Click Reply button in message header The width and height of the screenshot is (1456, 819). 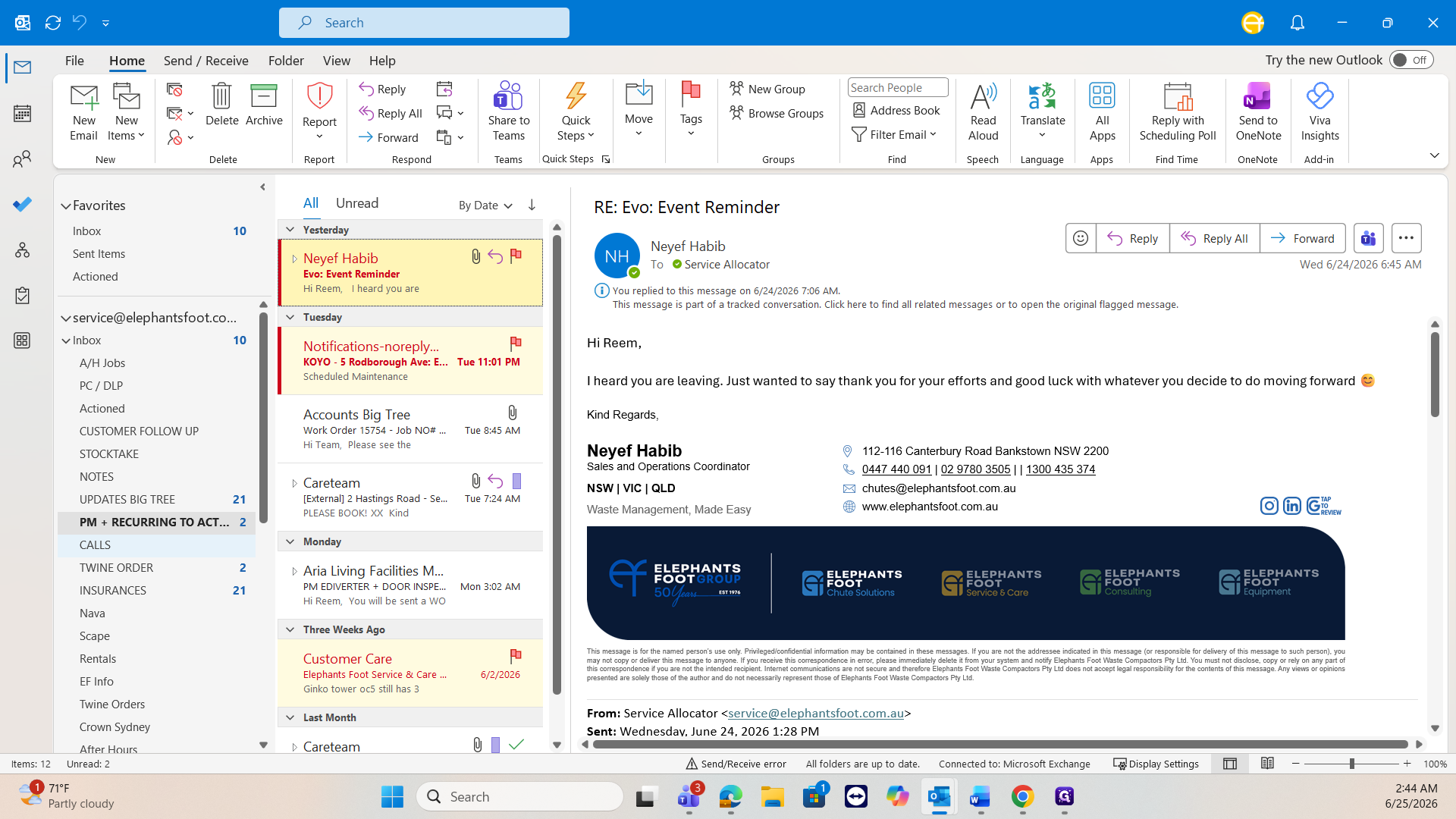pos(1132,238)
